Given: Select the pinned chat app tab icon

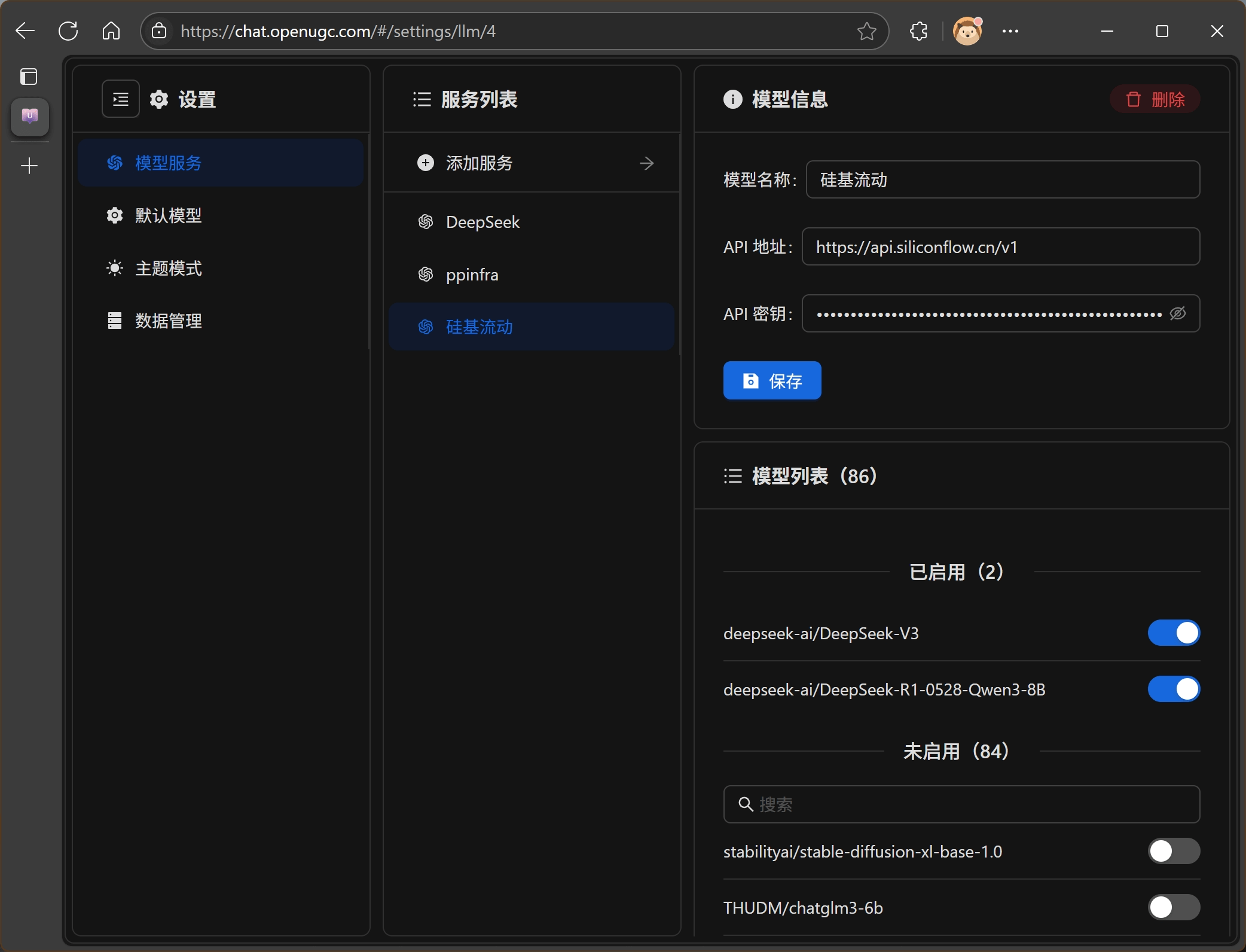Looking at the screenshot, I should tap(30, 117).
